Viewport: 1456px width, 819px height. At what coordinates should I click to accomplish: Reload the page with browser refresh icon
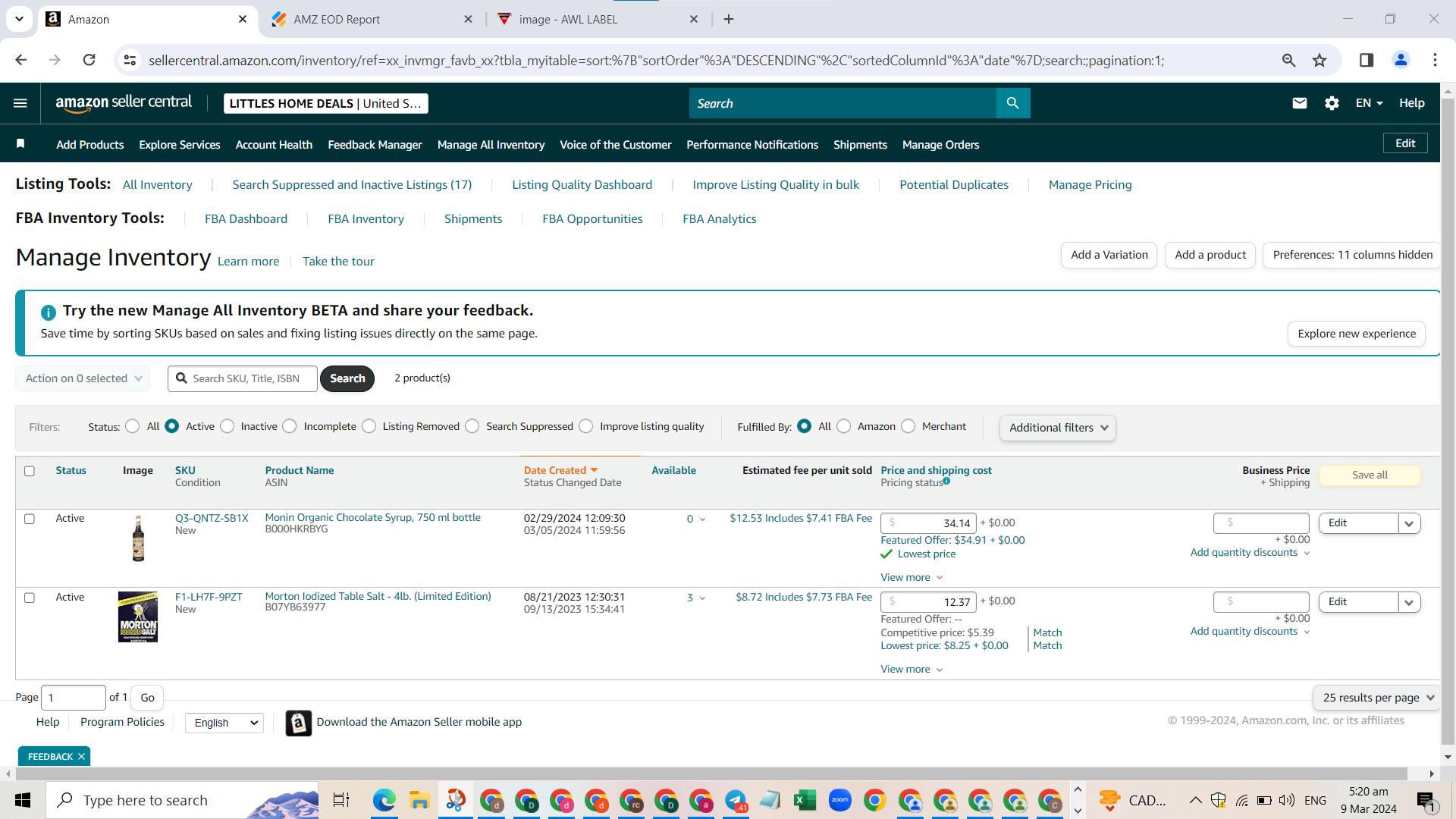pos(89,60)
